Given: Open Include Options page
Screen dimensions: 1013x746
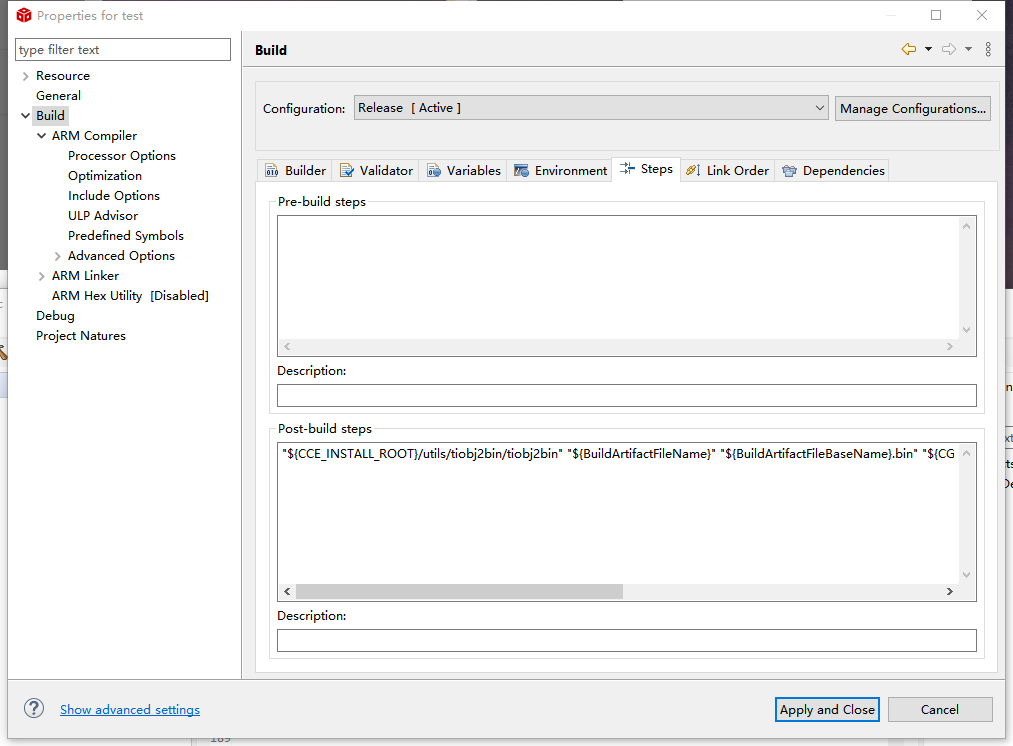Looking at the screenshot, I should click(114, 196).
